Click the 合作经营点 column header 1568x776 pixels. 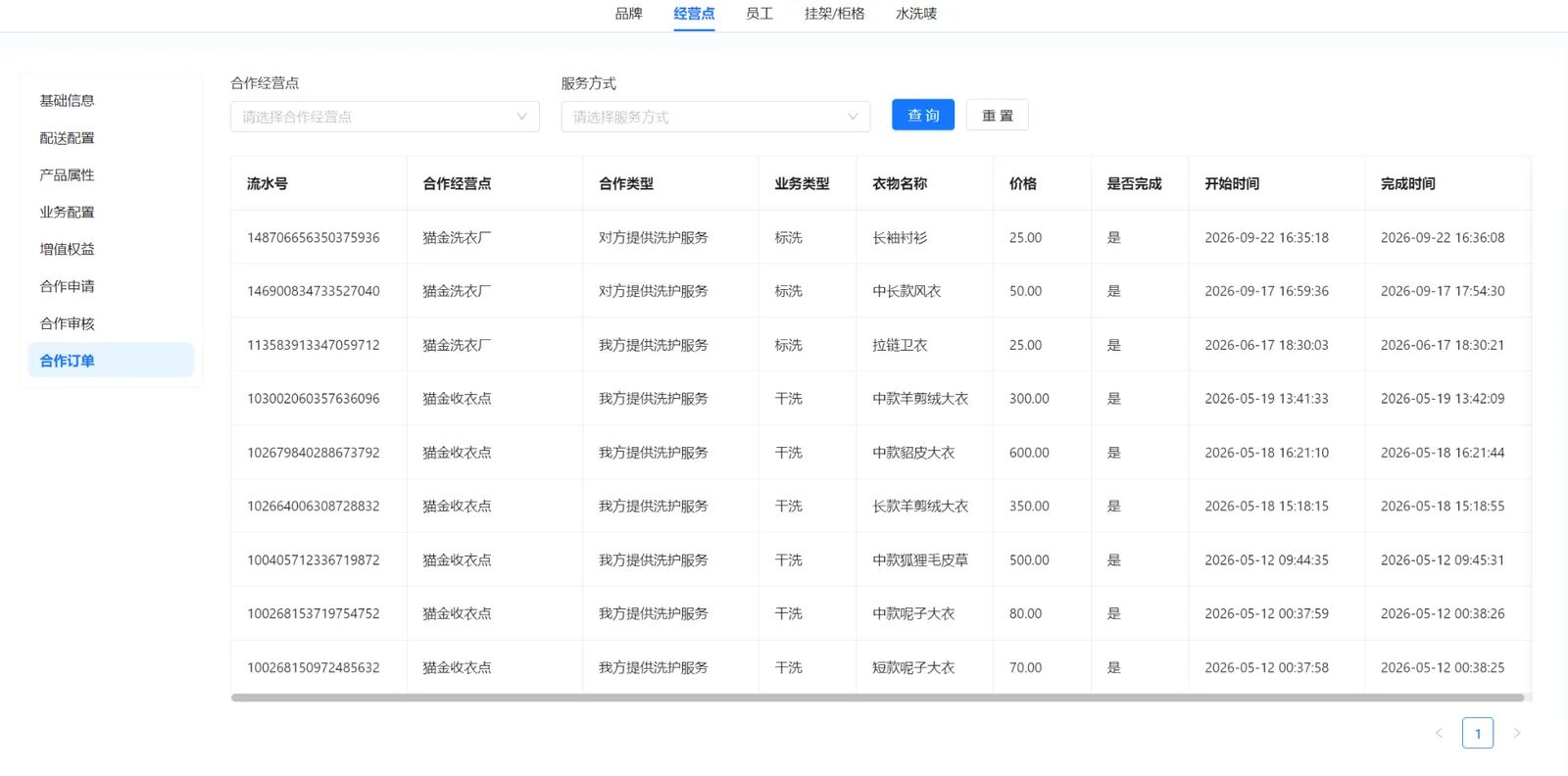(x=495, y=183)
